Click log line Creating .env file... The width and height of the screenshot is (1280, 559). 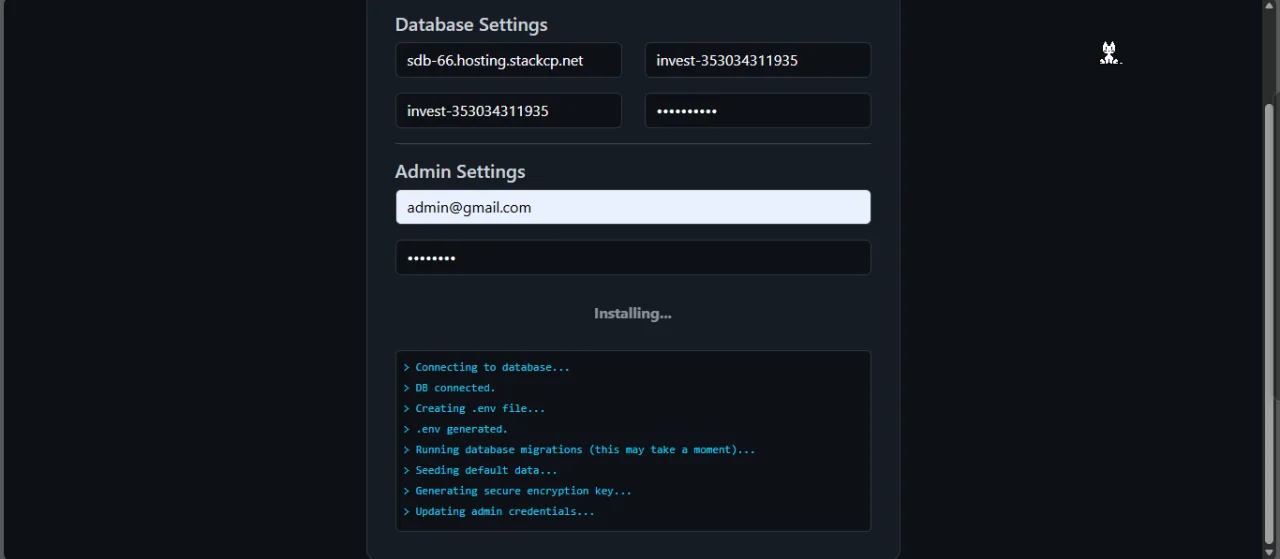point(474,408)
